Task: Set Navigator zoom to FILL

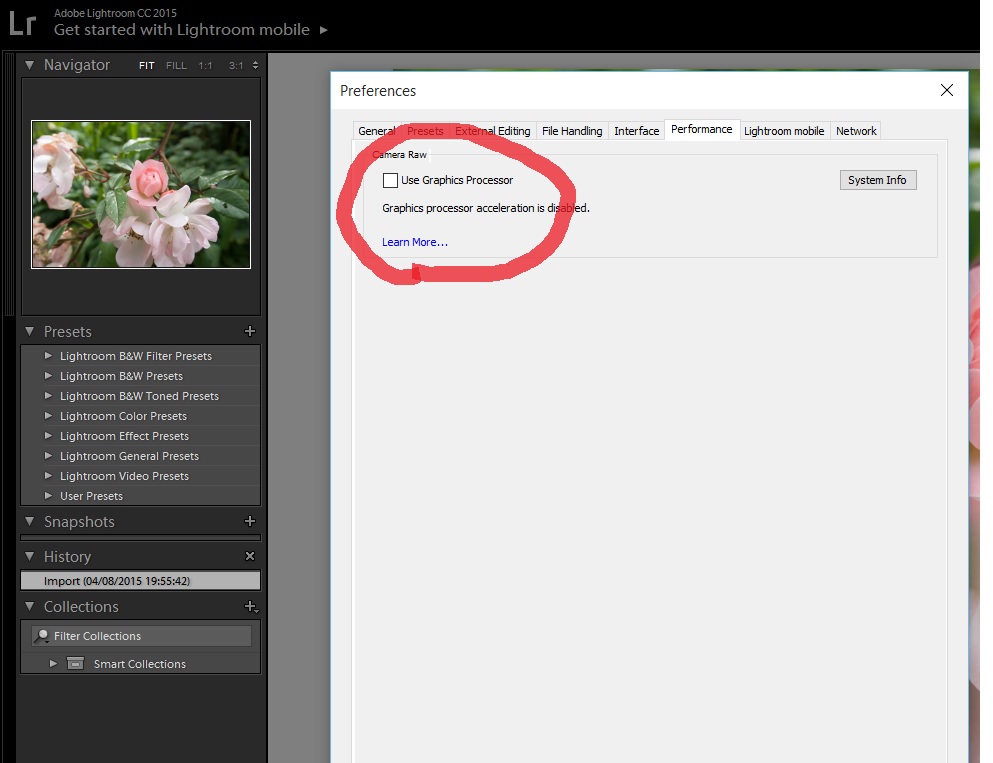Action: (x=176, y=65)
